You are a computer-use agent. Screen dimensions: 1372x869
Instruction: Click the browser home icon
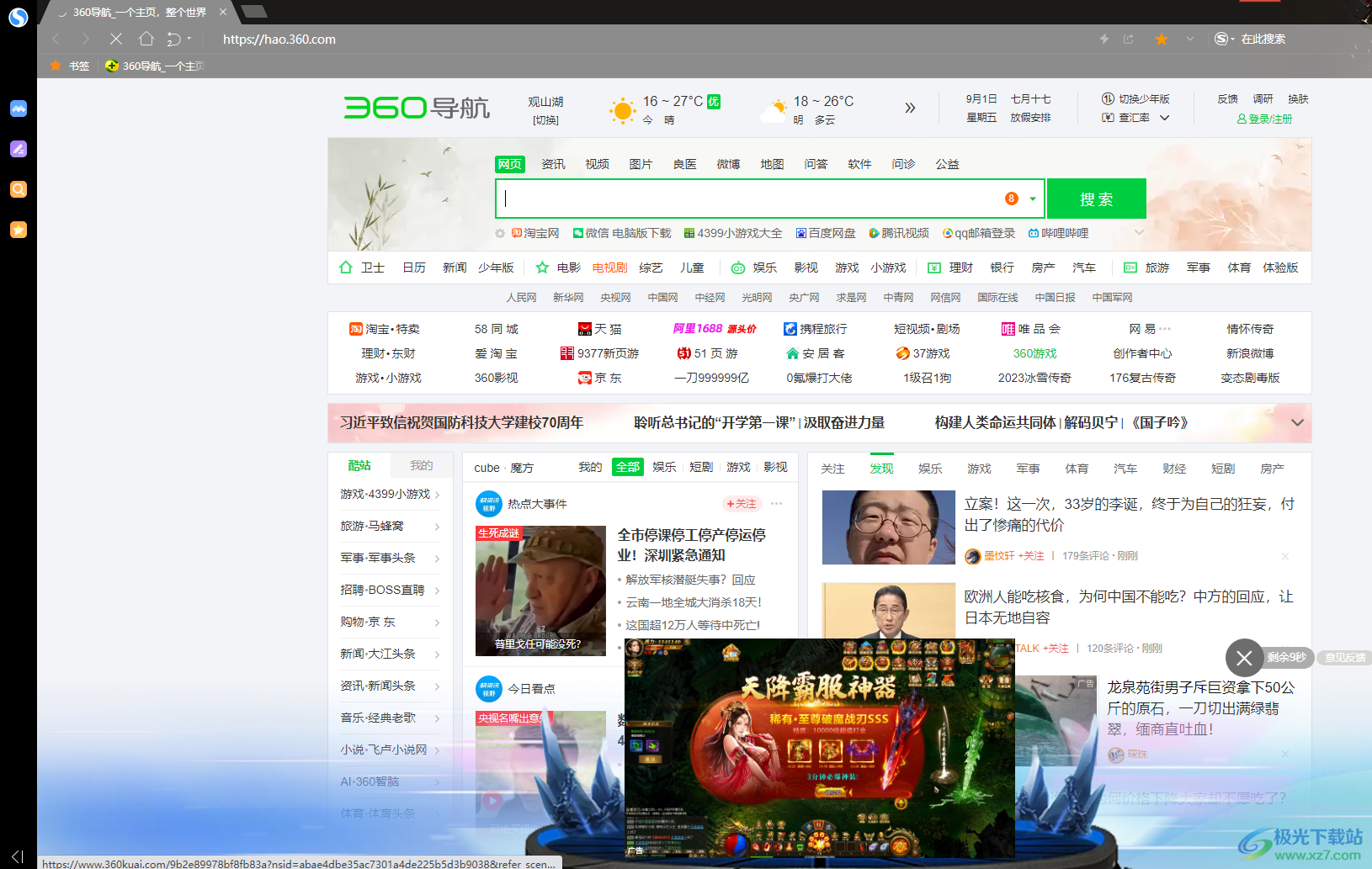tap(146, 39)
